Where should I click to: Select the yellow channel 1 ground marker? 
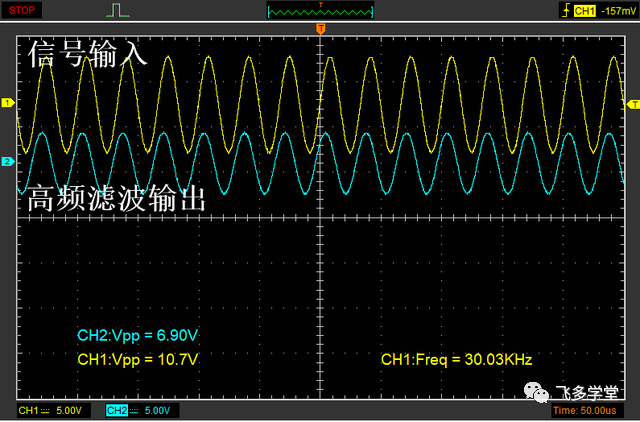(8, 103)
